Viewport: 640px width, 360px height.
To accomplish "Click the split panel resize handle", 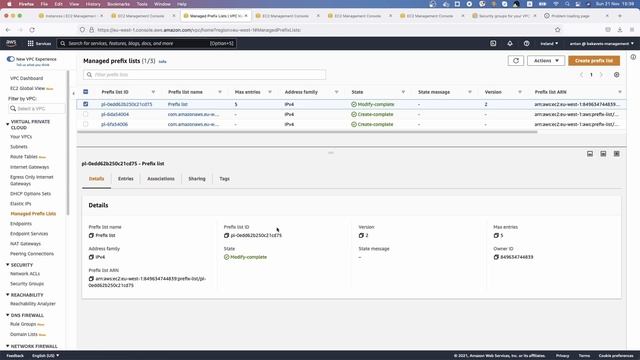I will click(x=331, y=153).
